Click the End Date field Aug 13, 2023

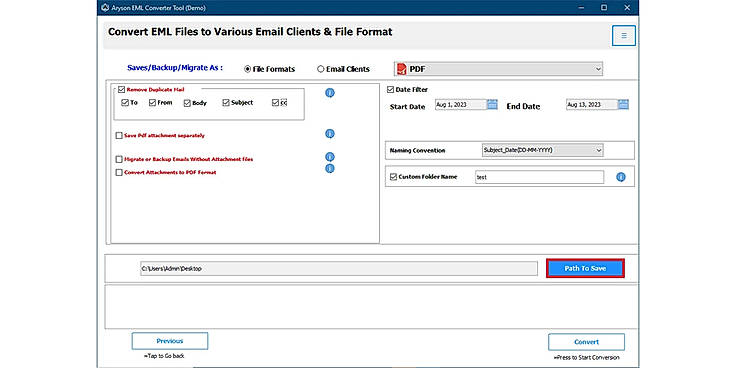pyautogui.click(x=591, y=105)
